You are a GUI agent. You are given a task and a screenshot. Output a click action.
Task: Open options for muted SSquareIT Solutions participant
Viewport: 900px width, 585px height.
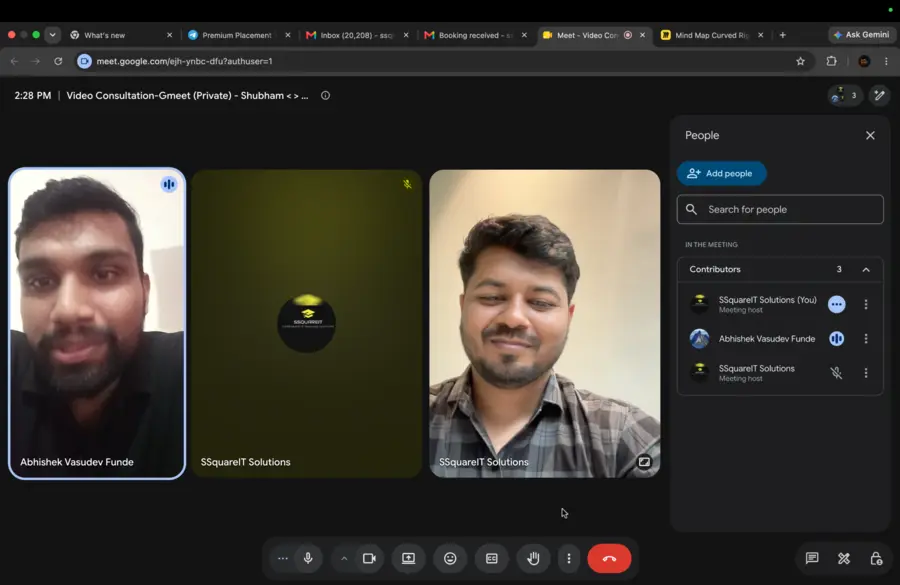click(x=866, y=373)
